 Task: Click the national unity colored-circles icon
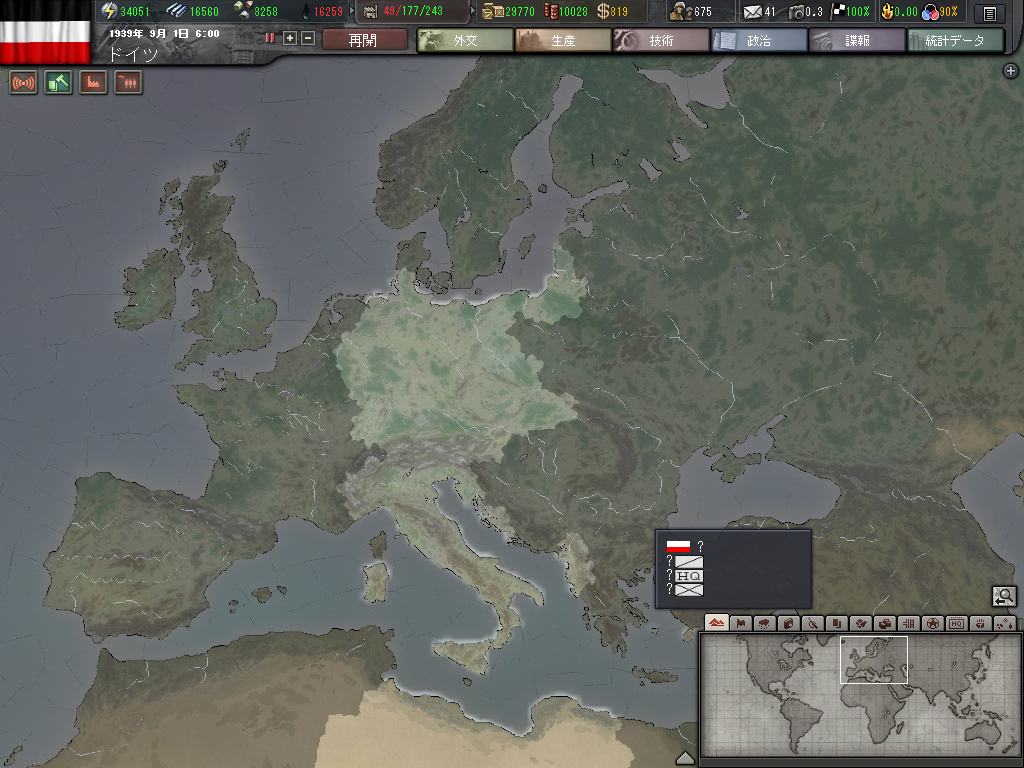[x=930, y=12]
